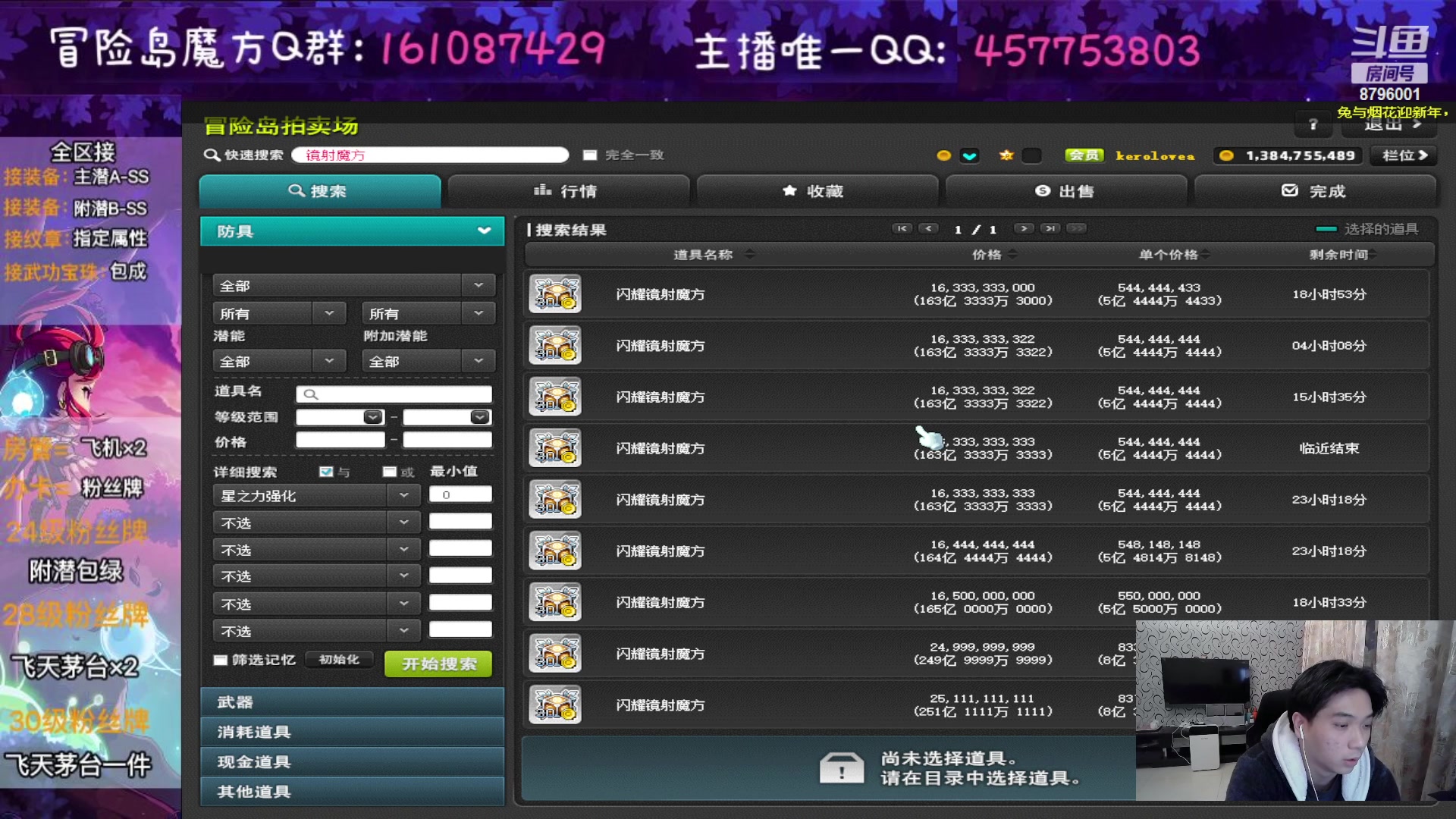The width and height of the screenshot is (1456, 819).
Task: Click the 16,333,333,000 price text
Action: (983, 287)
